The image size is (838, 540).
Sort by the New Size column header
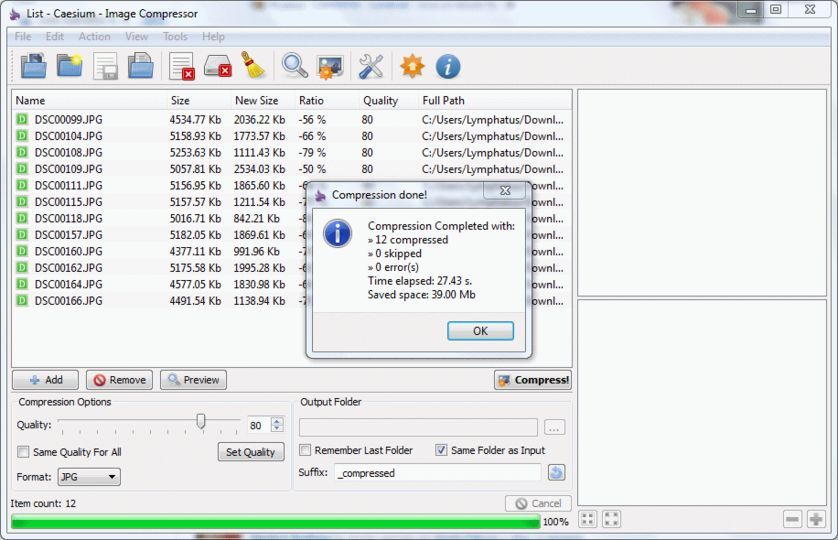tap(262, 100)
